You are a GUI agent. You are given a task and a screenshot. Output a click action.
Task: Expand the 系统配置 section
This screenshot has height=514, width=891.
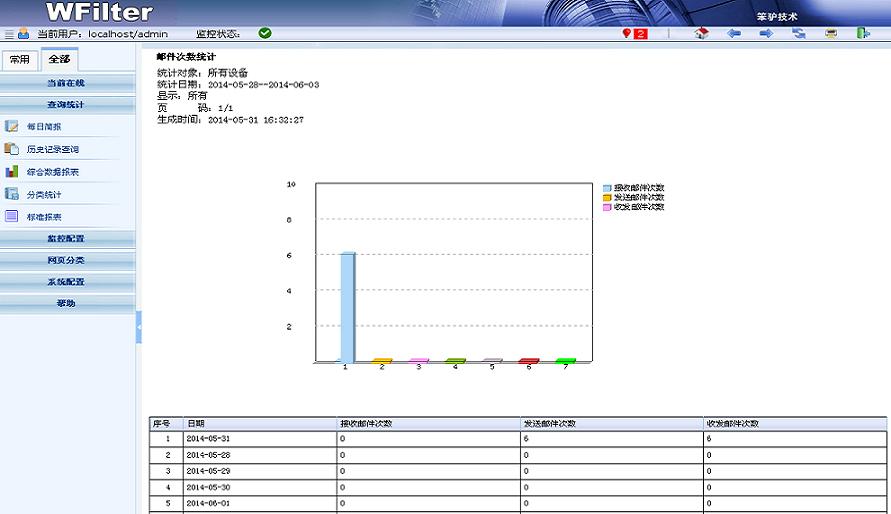point(67,282)
